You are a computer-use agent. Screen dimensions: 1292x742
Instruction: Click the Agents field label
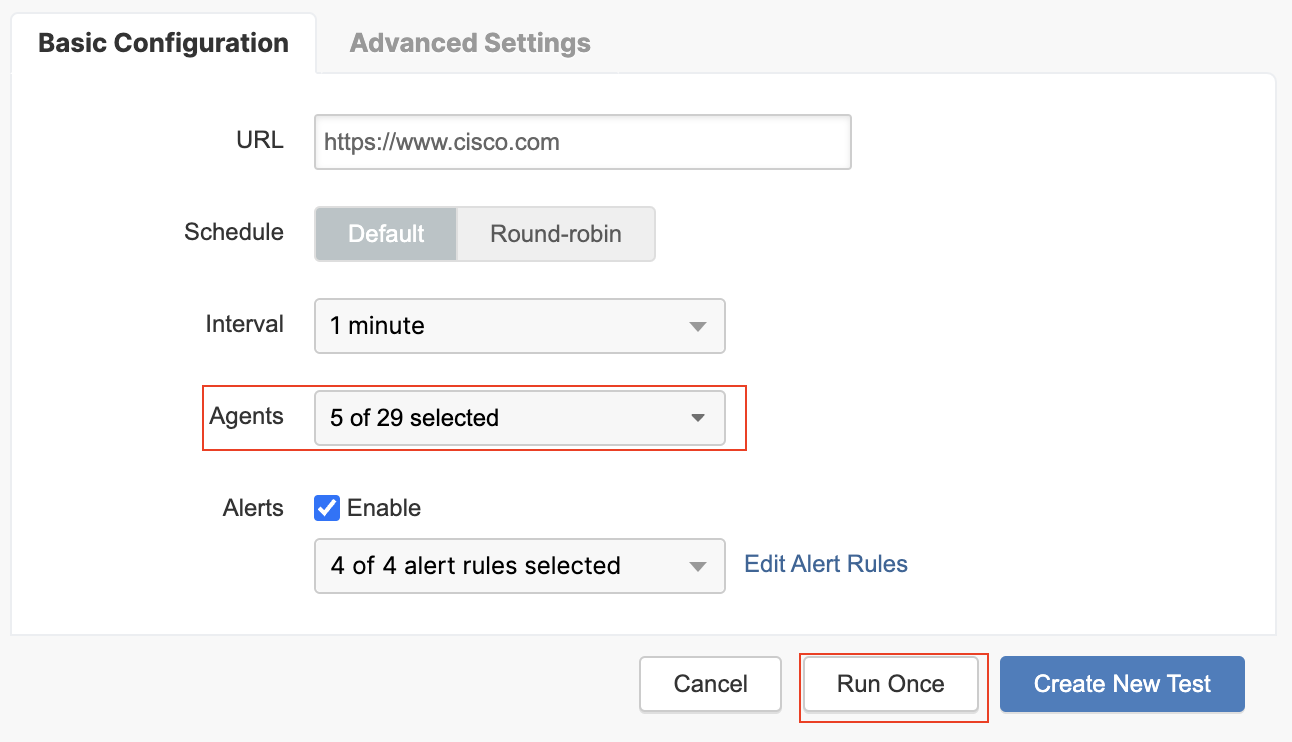coord(246,417)
